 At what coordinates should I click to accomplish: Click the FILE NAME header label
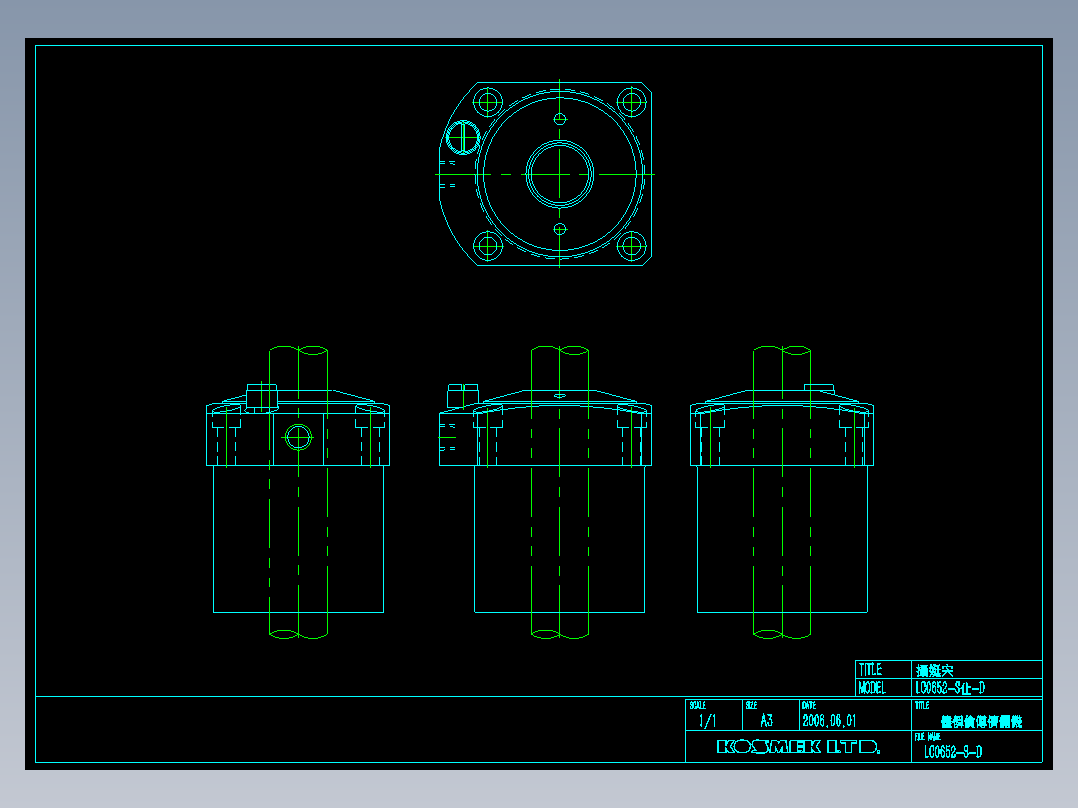[927, 736]
